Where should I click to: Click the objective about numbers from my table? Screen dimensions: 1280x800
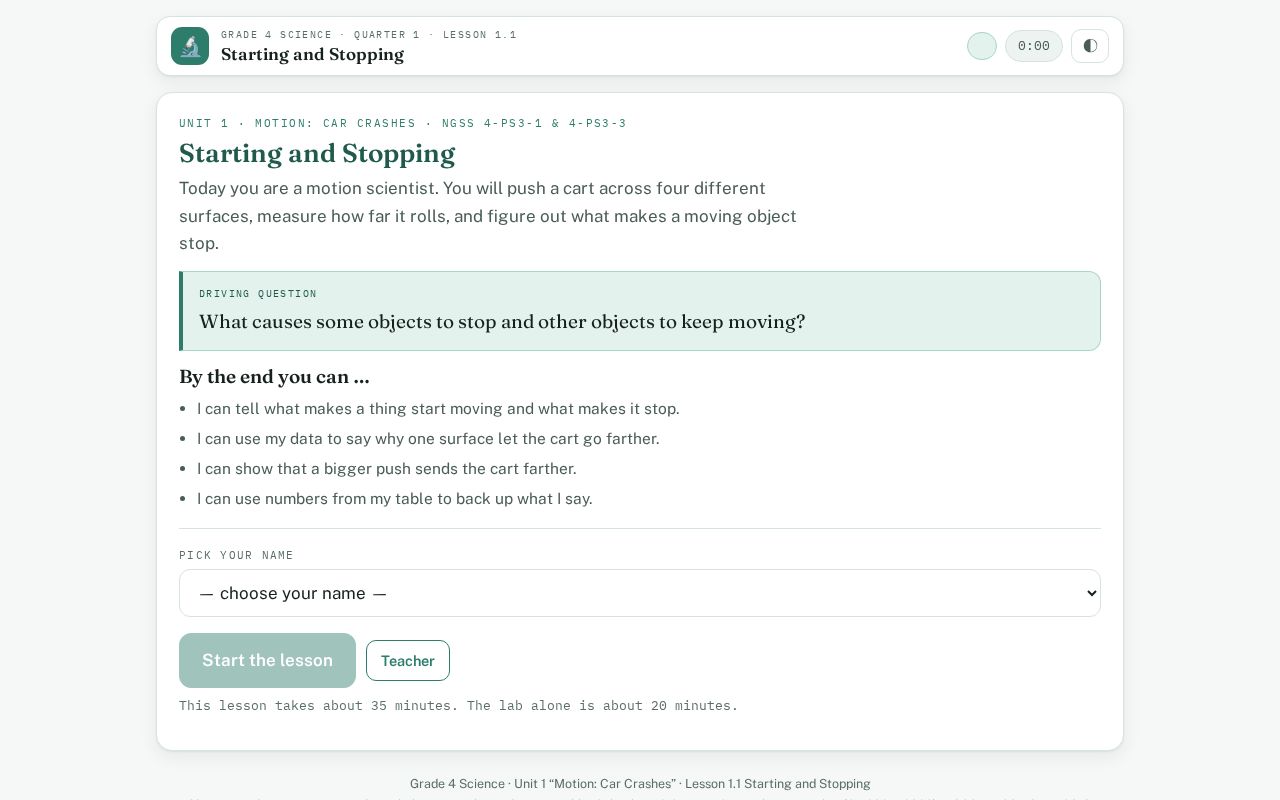(x=395, y=499)
